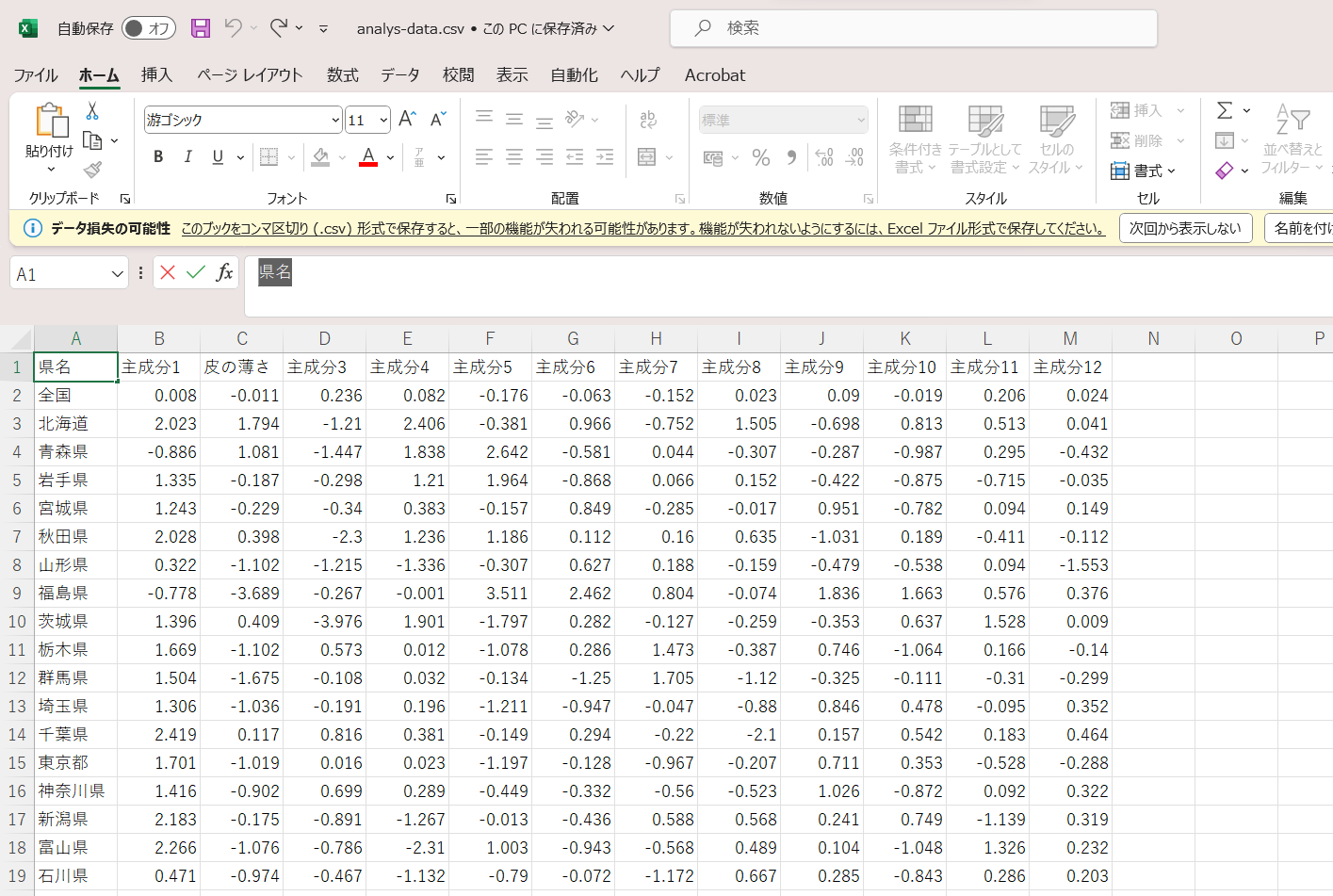
Task: Click the Excel app icon in title bar
Action: point(28,28)
